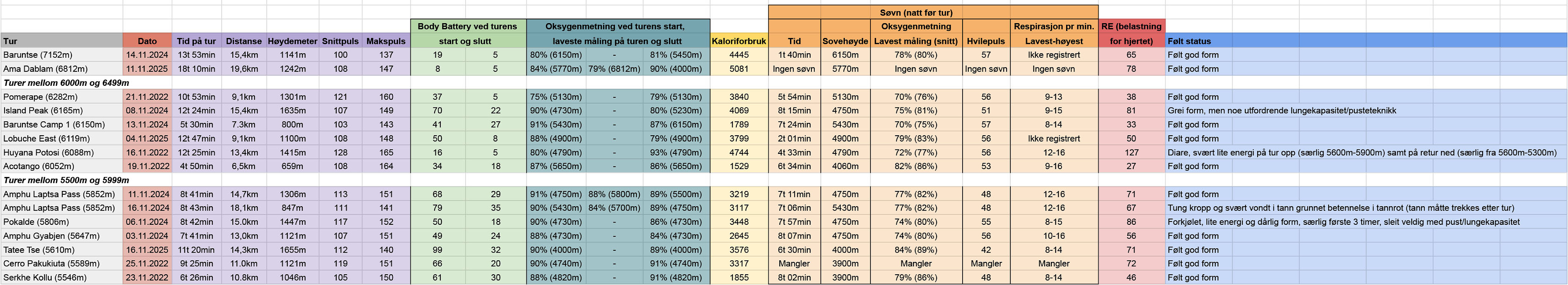This screenshot has height=285, width=1568.
Task: Select the "Turer mellom 5500m og 5999m" heading
Action: (x=66, y=180)
